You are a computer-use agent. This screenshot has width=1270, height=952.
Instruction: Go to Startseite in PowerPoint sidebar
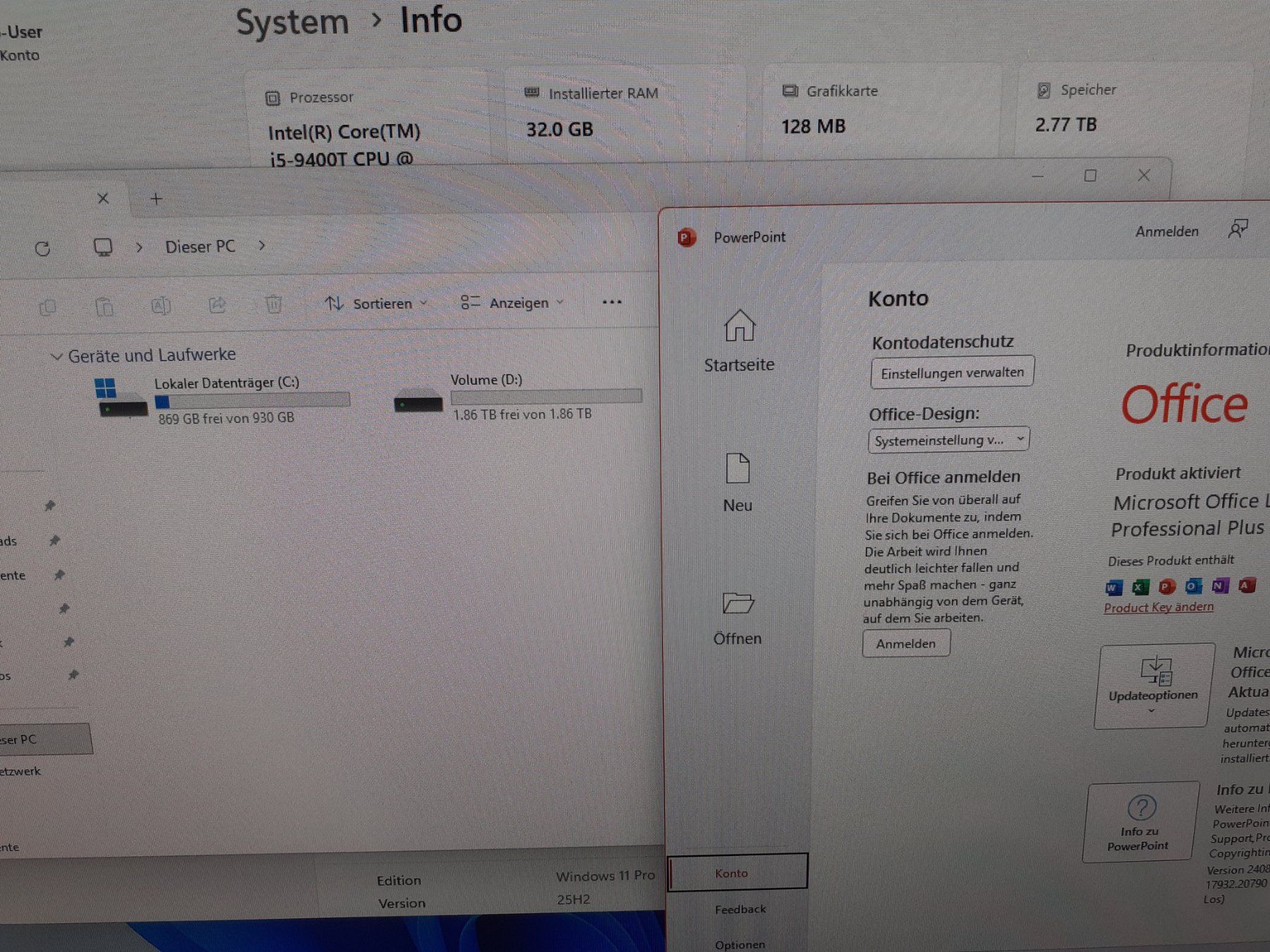pos(739,341)
